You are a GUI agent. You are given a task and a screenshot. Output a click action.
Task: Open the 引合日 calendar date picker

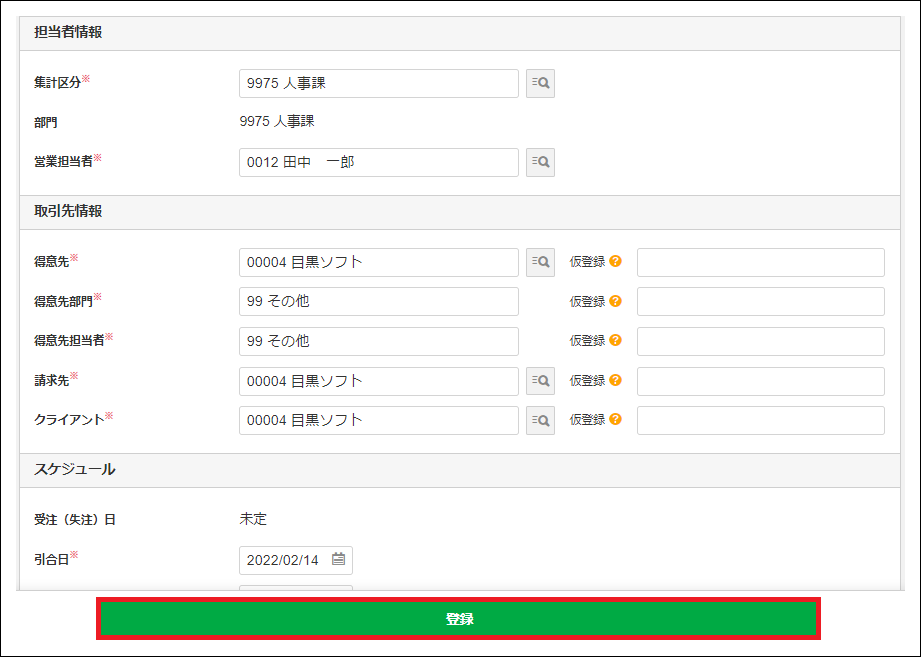pyautogui.click(x=339, y=560)
